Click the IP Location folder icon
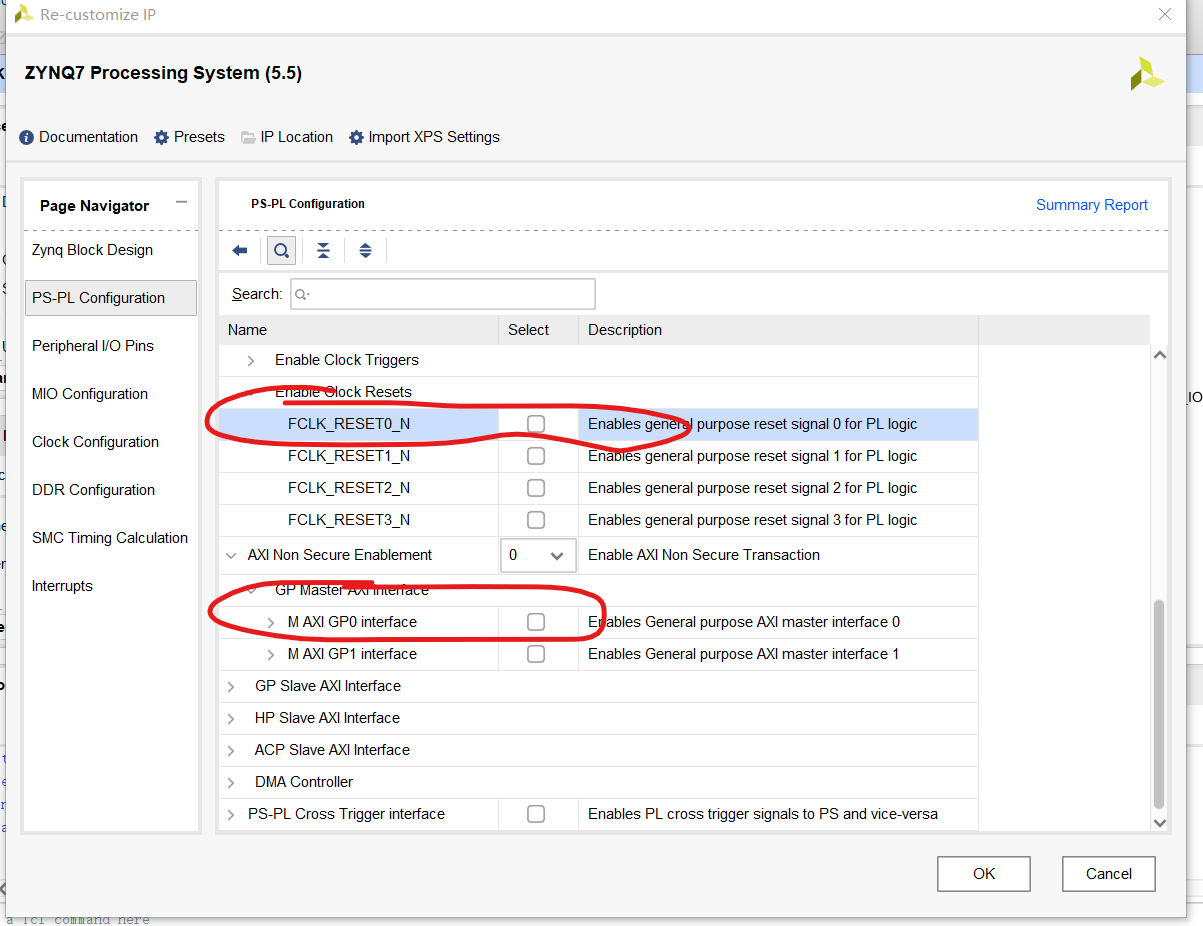This screenshot has height=926, width=1203. 248,137
